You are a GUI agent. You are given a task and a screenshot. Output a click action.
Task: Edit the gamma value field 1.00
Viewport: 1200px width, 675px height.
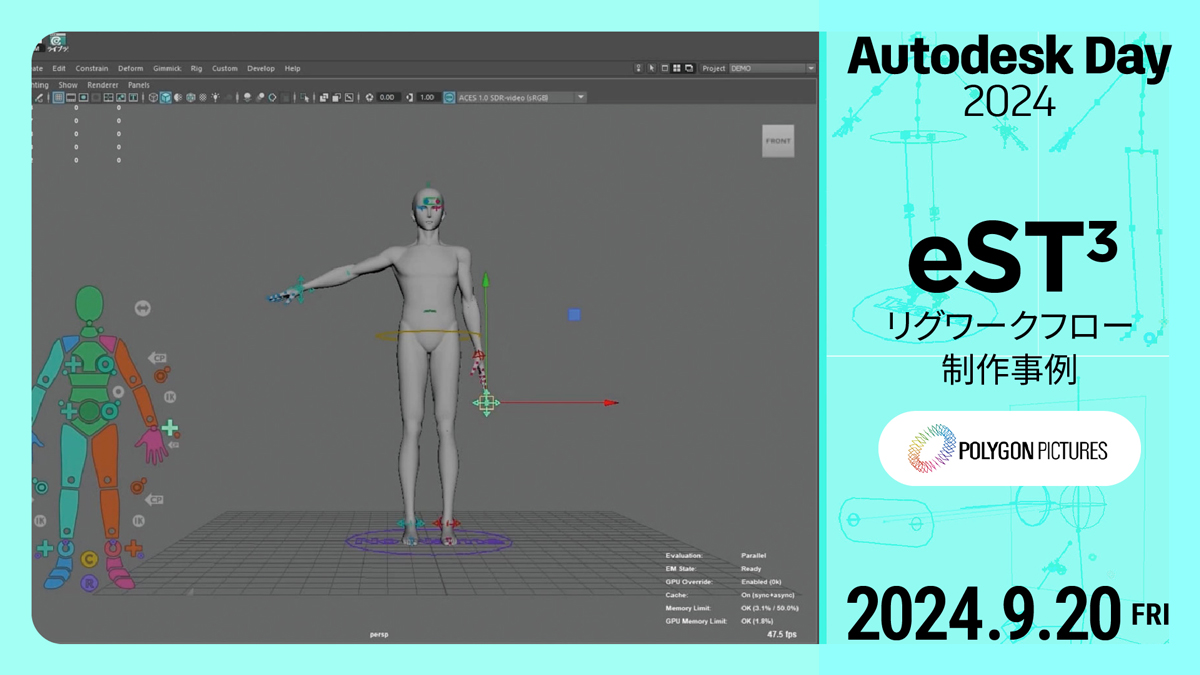(428, 97)
